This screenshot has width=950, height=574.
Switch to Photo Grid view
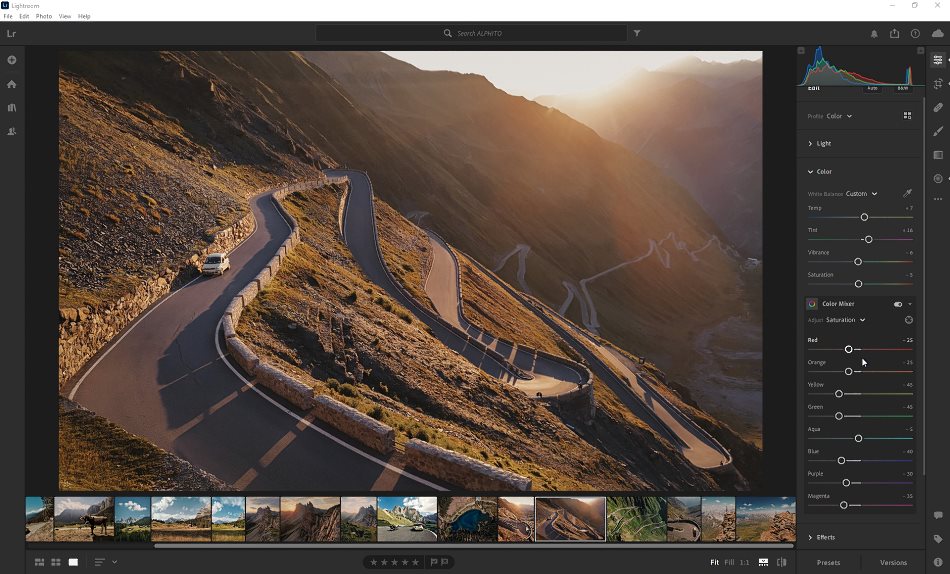click(39, 562)
